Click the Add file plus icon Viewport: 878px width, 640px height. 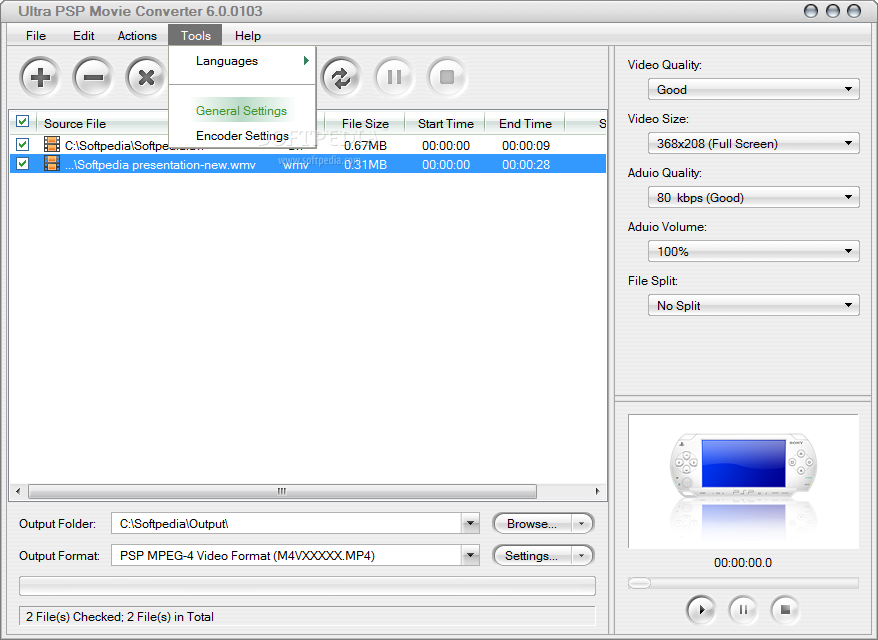pyautogui.click(x=40, y=77)
